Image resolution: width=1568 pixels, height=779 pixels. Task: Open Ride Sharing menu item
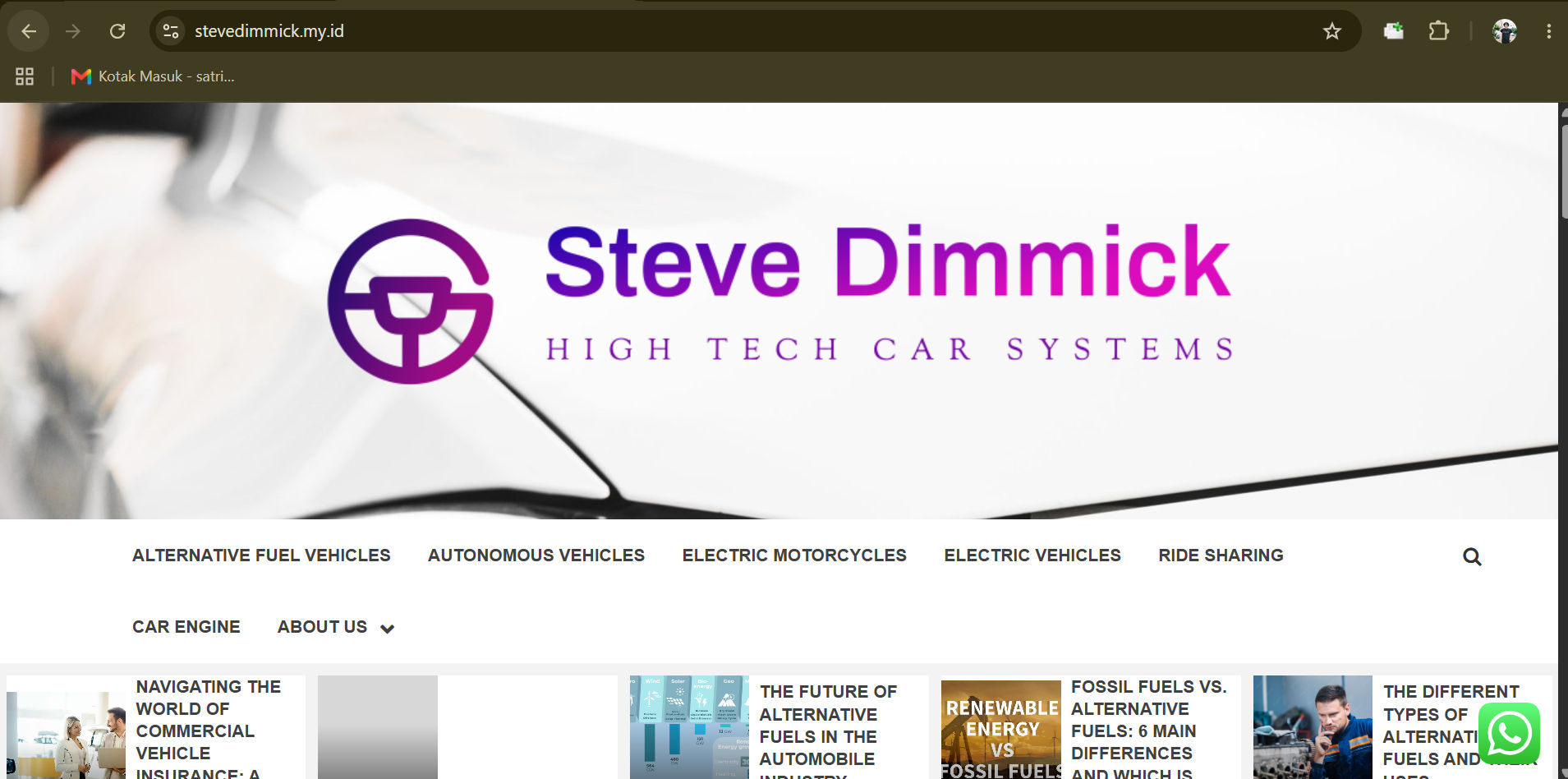click(x=1221, y=555)
